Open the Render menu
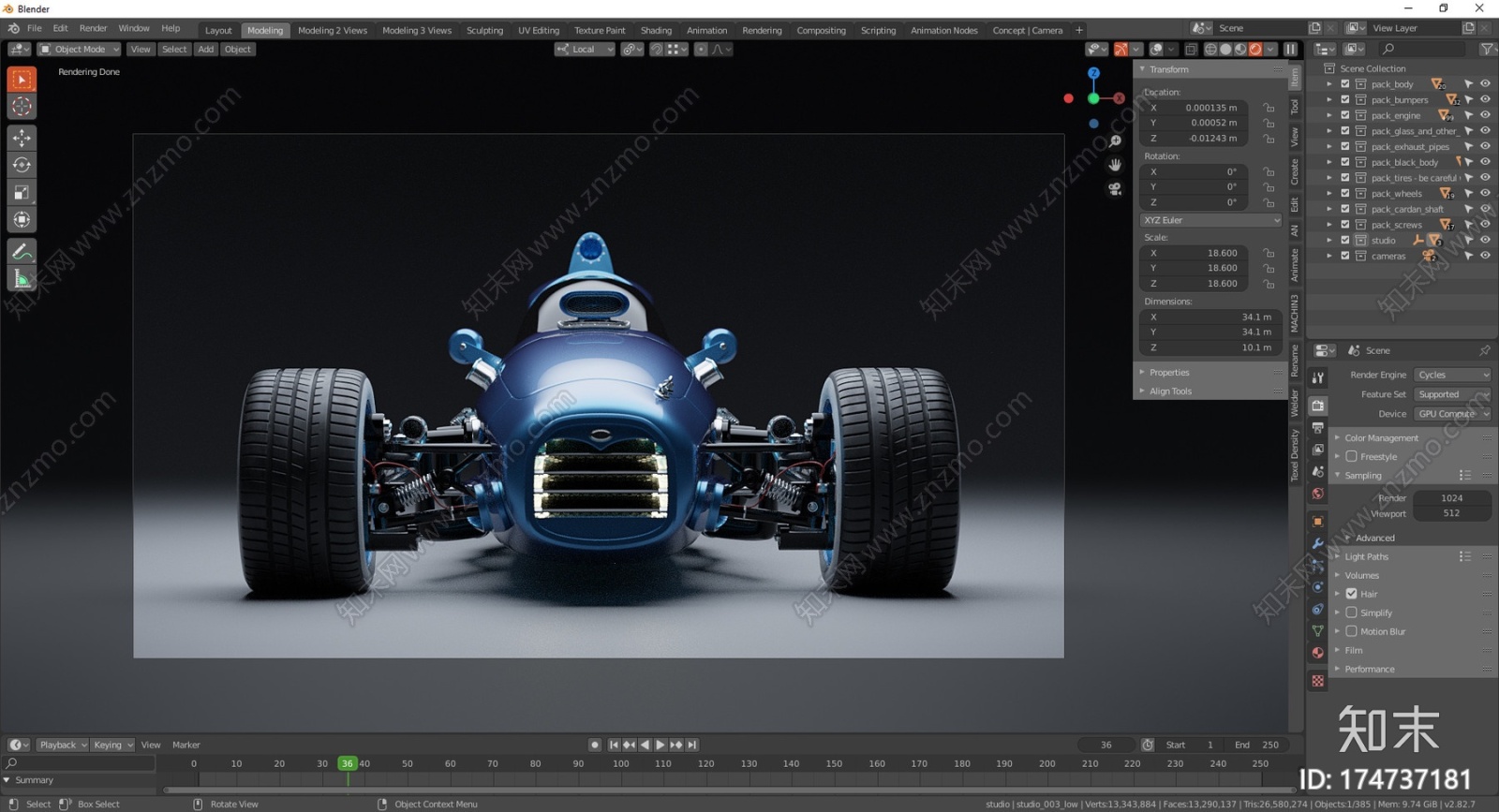 [93, 29]
